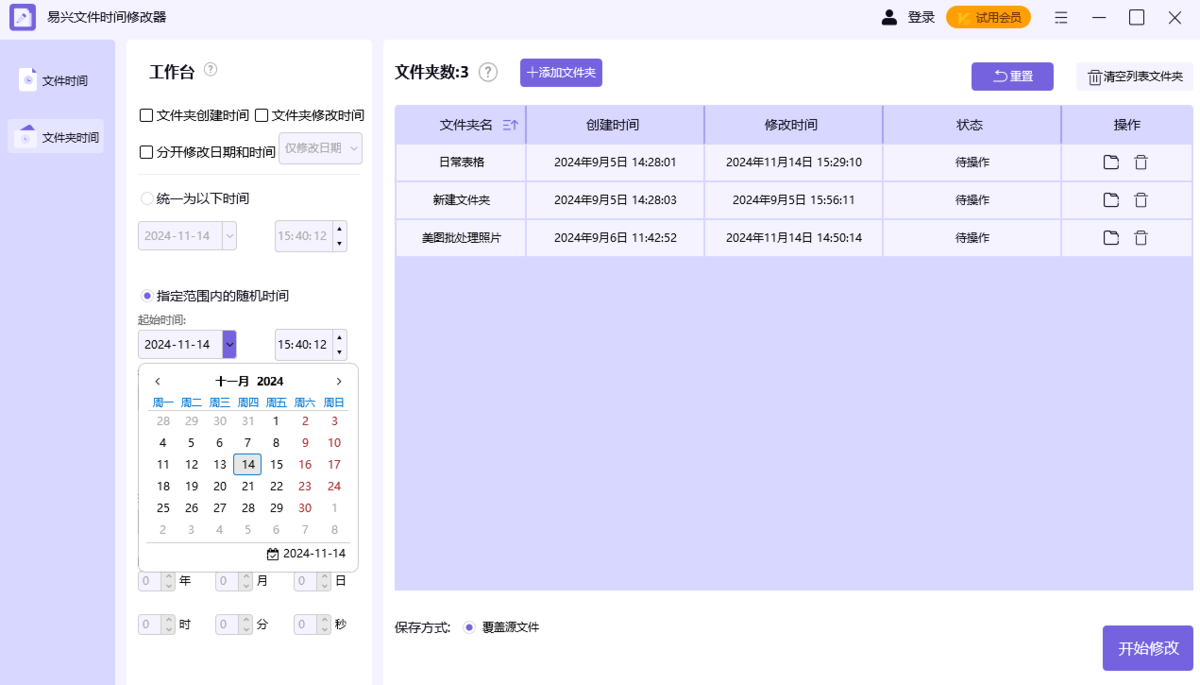Click the sort icon beside 文件夹名 header
The height and width of the screenshot is (685, 1200).
coord(510,125)
